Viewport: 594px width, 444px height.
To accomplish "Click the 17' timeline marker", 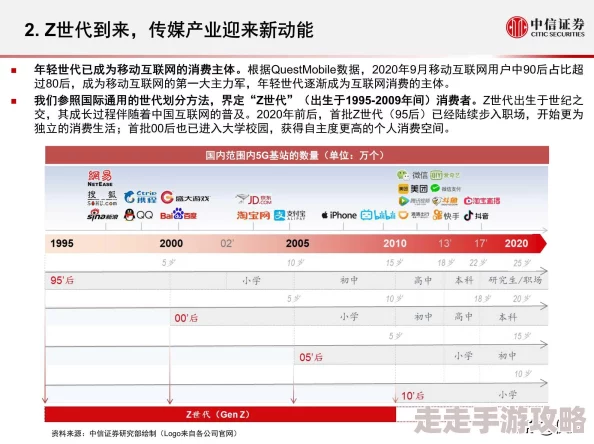I will point(481,243).
